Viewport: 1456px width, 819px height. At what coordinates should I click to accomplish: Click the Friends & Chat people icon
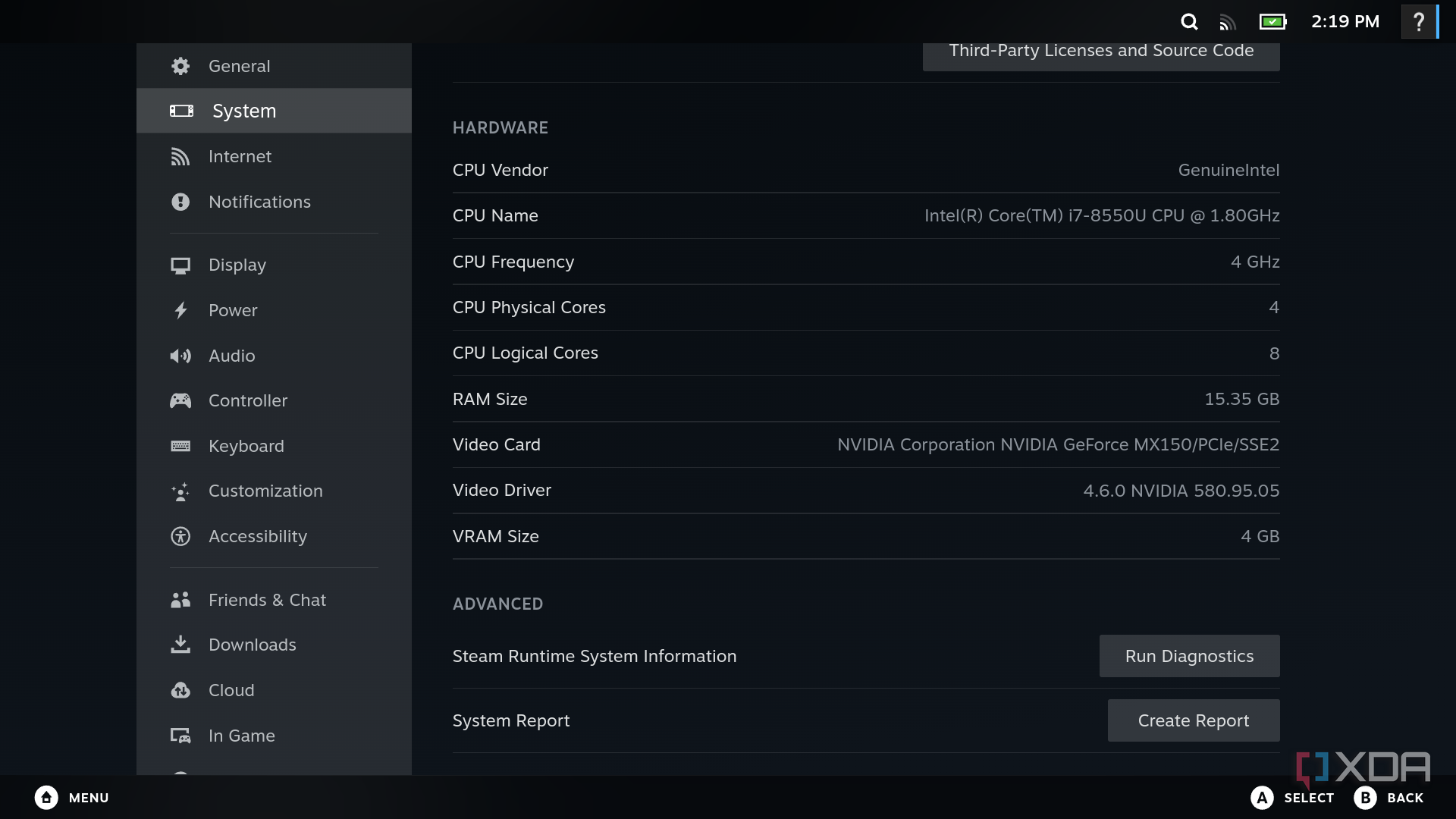click(x=180, y=600)
